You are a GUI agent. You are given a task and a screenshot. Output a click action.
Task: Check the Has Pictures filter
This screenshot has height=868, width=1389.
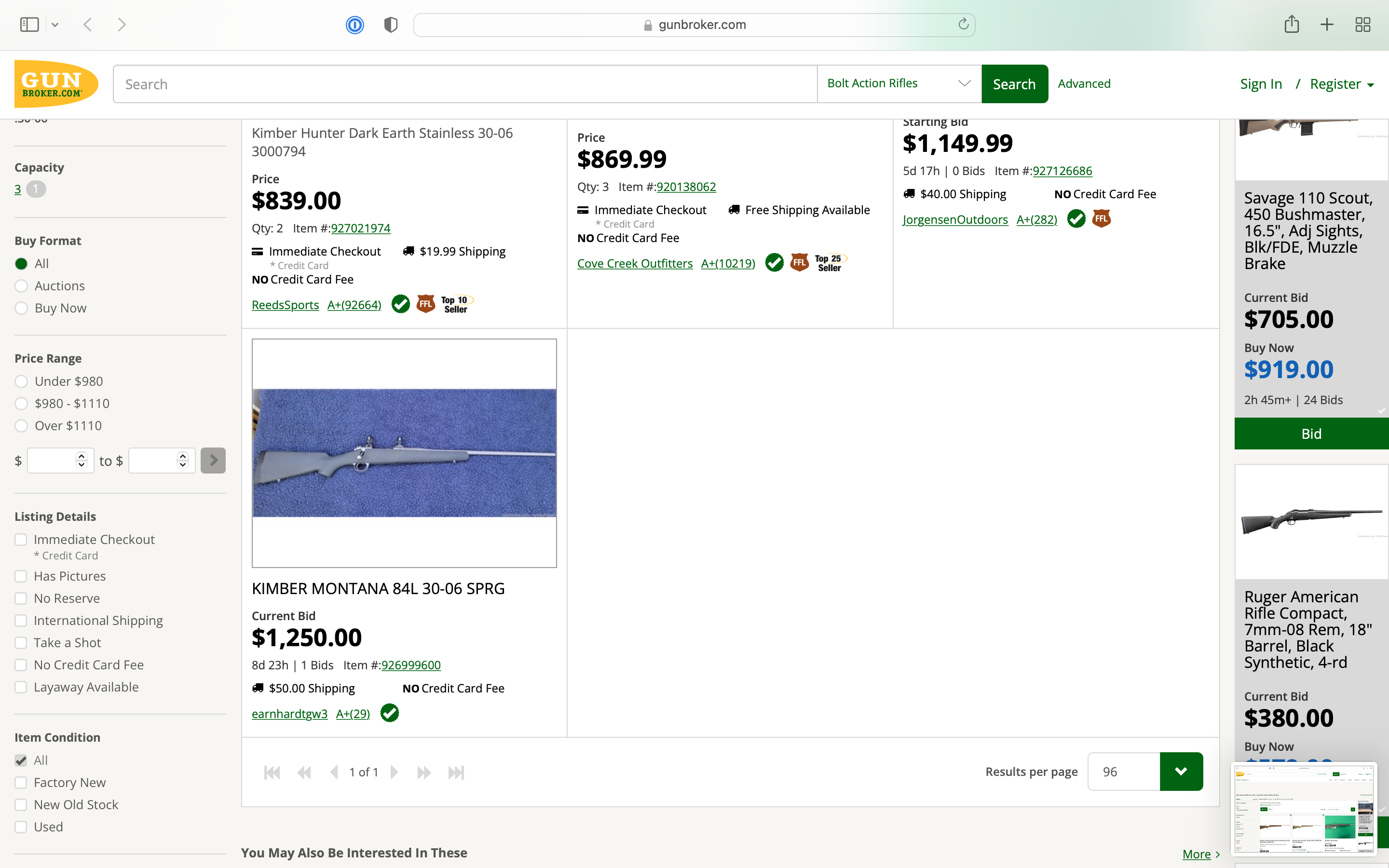tap(21, 576)
